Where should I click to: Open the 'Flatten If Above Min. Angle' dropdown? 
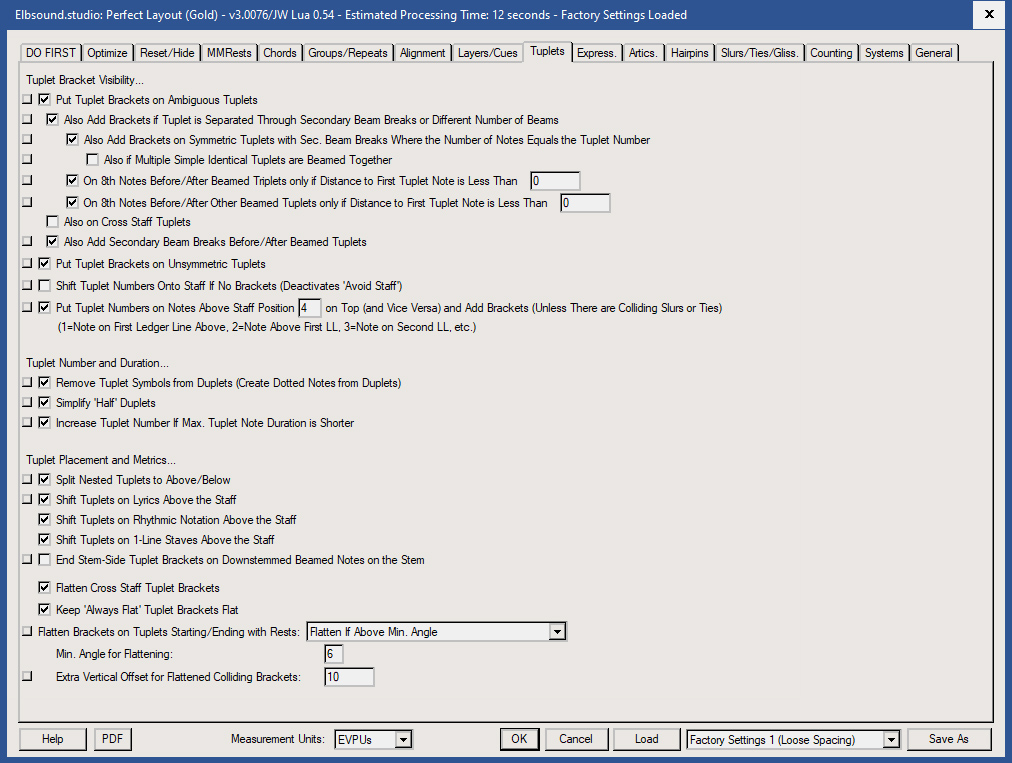coord(557,631)
